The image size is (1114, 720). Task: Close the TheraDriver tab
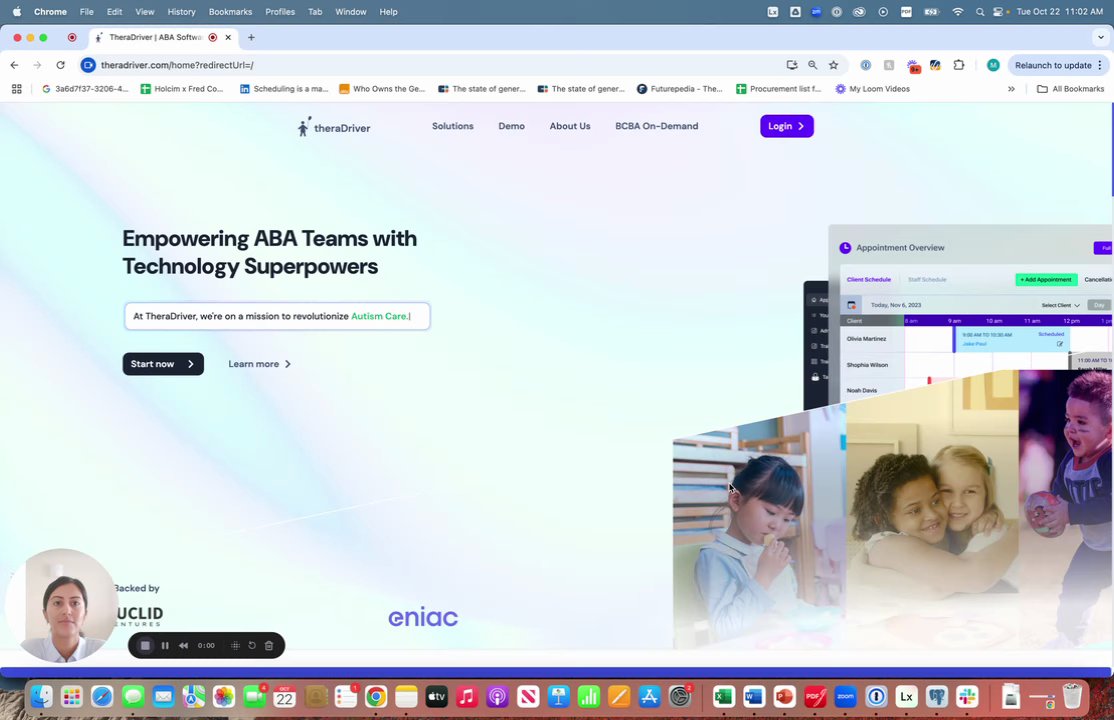[228, 38]
